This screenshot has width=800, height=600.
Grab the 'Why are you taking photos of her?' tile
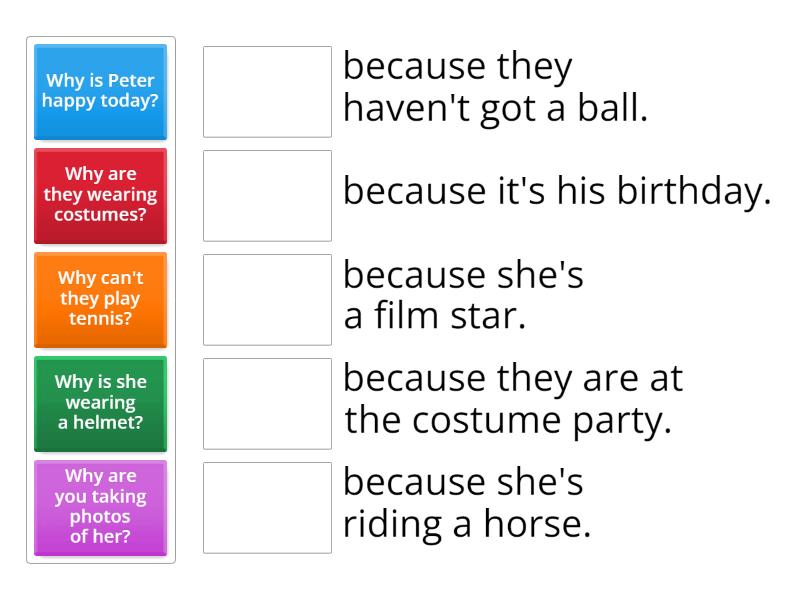[x=101, y=508]
